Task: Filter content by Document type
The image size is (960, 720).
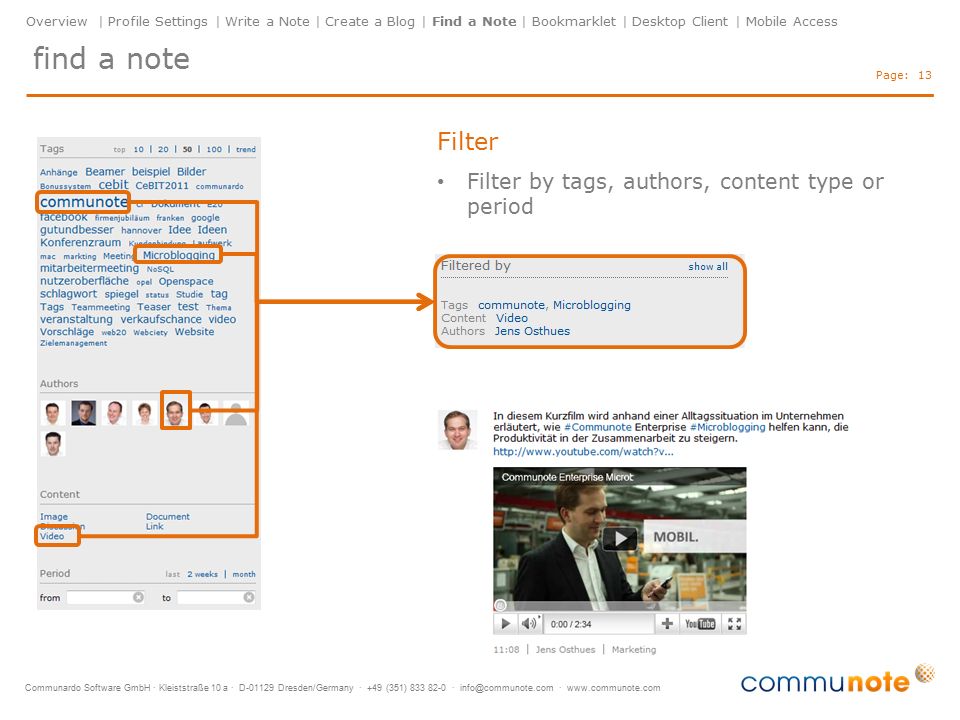Action: click(x=168, y=517)
